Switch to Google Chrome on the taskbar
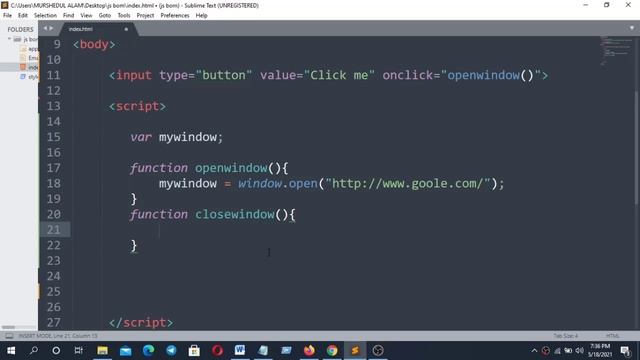Screen dimensions: 640x360 (x=332, y=351)
